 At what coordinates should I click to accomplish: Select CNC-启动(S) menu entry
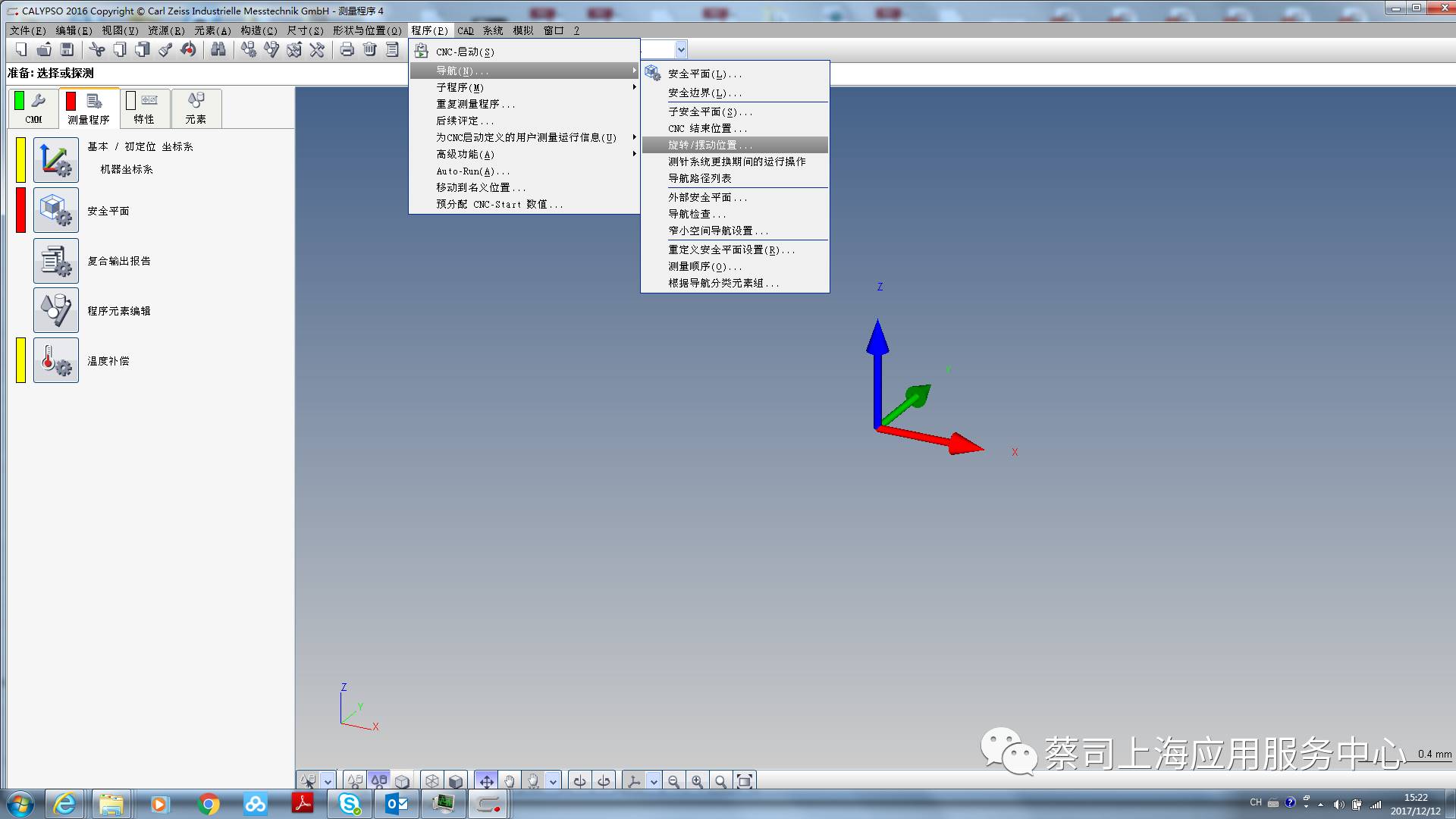[524, 52]
